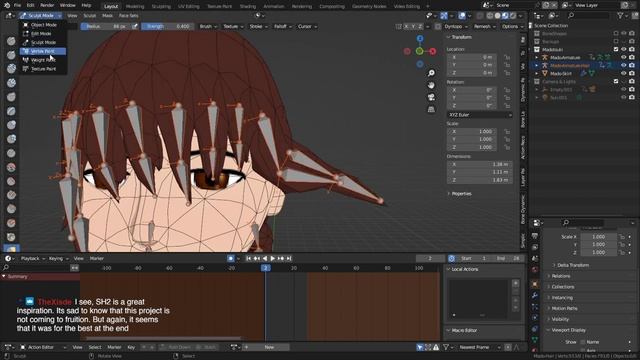Screen dimensions: 640x360
Task: Open the Animation workspace tab
Action: [273, 7]
